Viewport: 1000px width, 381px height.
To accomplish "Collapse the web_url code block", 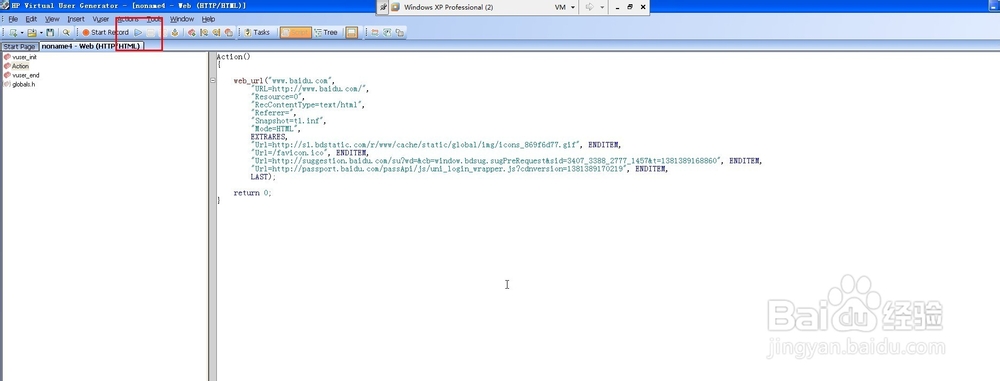I will pyautogui.click(x=212, y=80).
